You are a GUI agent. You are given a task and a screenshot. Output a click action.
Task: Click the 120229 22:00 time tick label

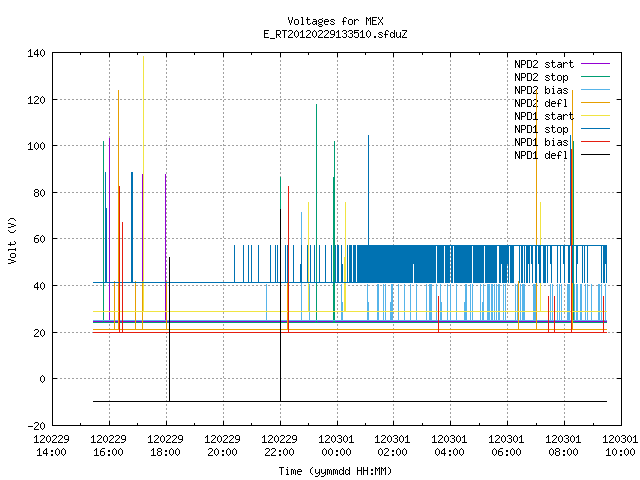(x=279, y=446)
